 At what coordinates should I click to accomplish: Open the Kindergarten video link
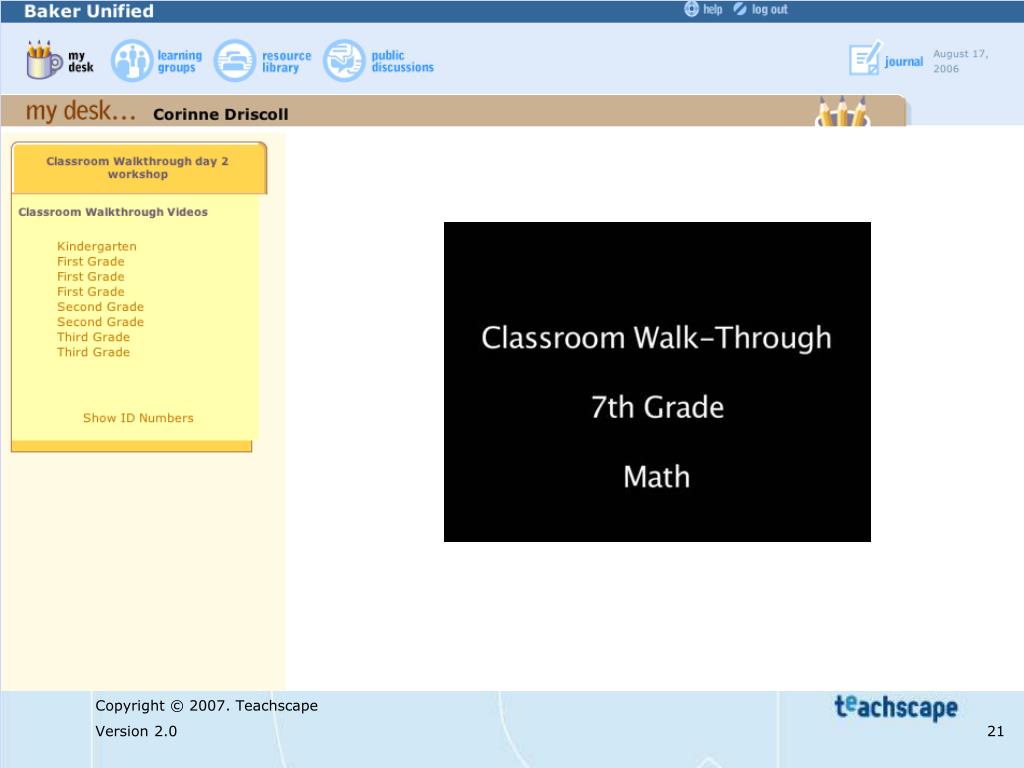click(x=97, y=247)
